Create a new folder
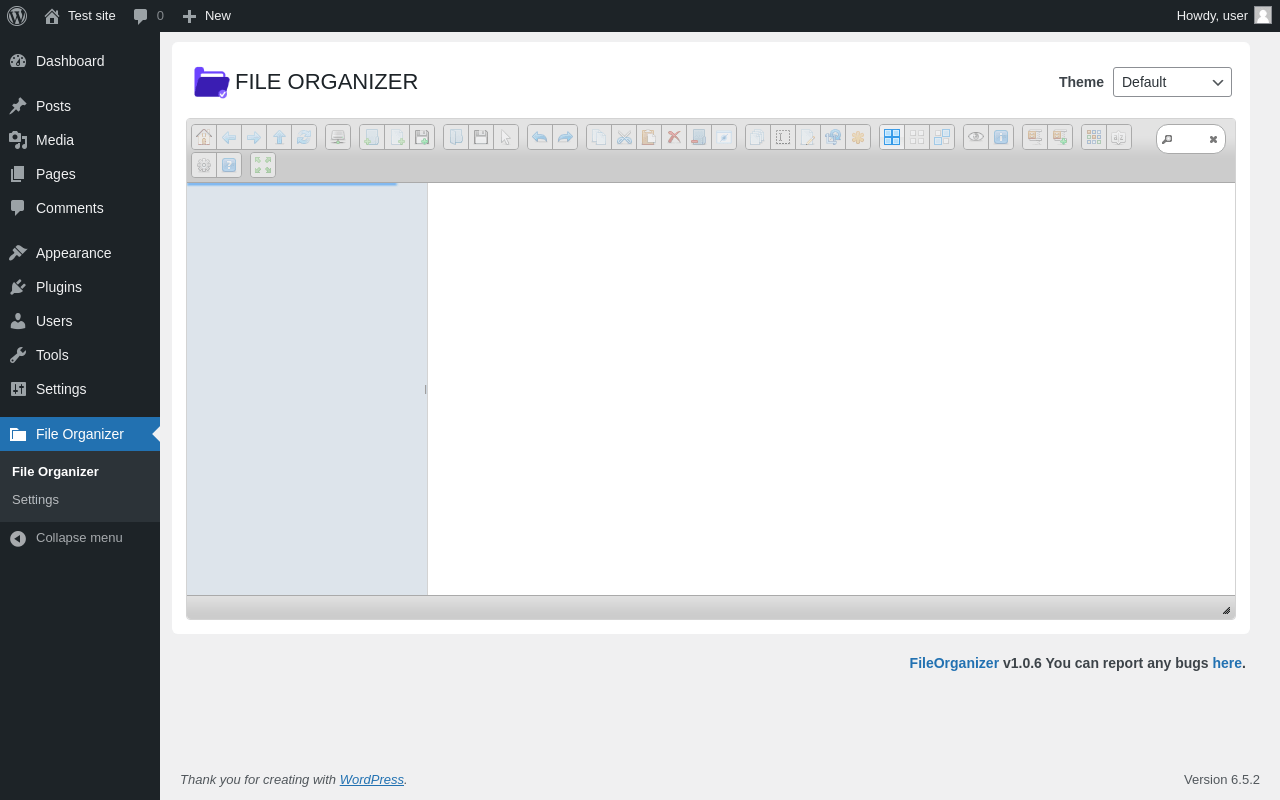Image resolution: width=1280 pixels, height=800 pixels. point(372,137)
